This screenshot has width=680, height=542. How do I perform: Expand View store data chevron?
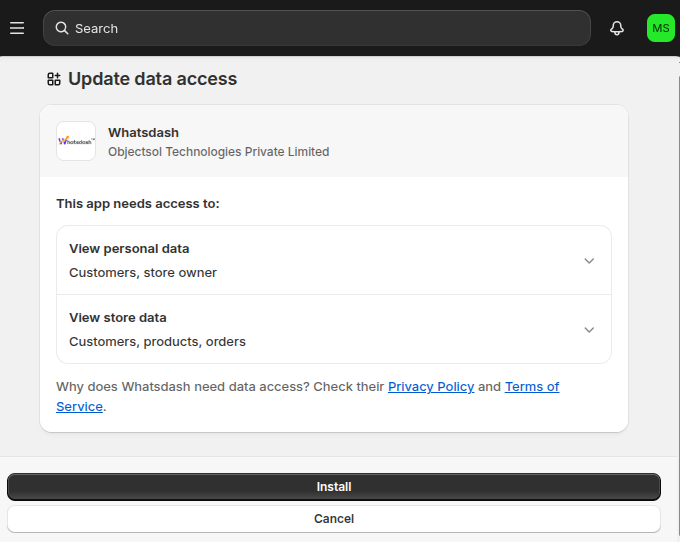coord(589,330)
